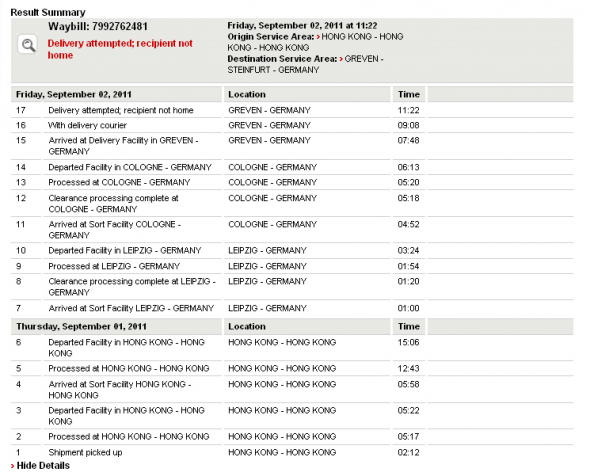Click the Location column header under Friday
The height and width of the screenshot is (476, 590).
point(247,94)
